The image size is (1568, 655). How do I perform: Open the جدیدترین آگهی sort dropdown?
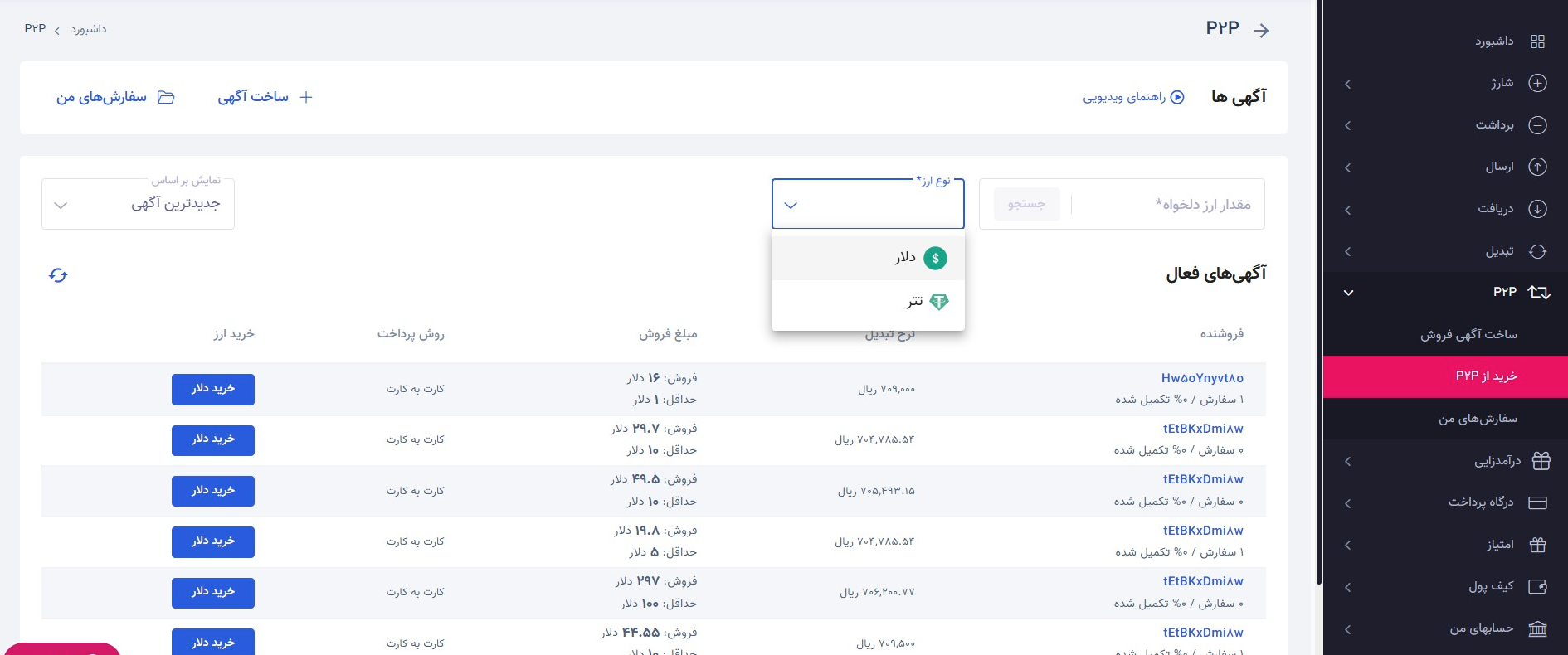138,204
